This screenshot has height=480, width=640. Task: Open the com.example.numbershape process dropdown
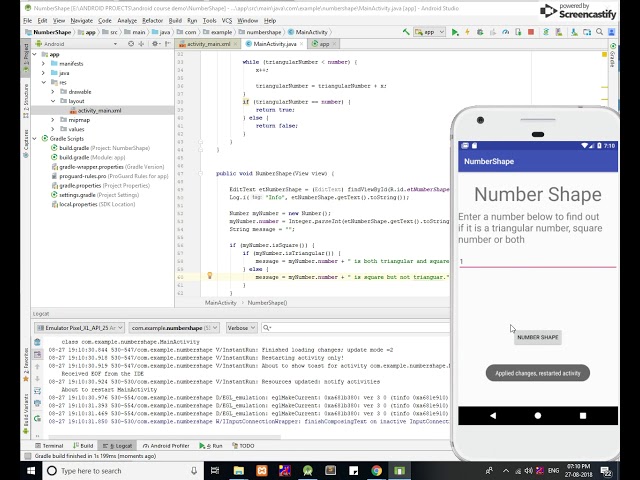[x=174, y=328]
